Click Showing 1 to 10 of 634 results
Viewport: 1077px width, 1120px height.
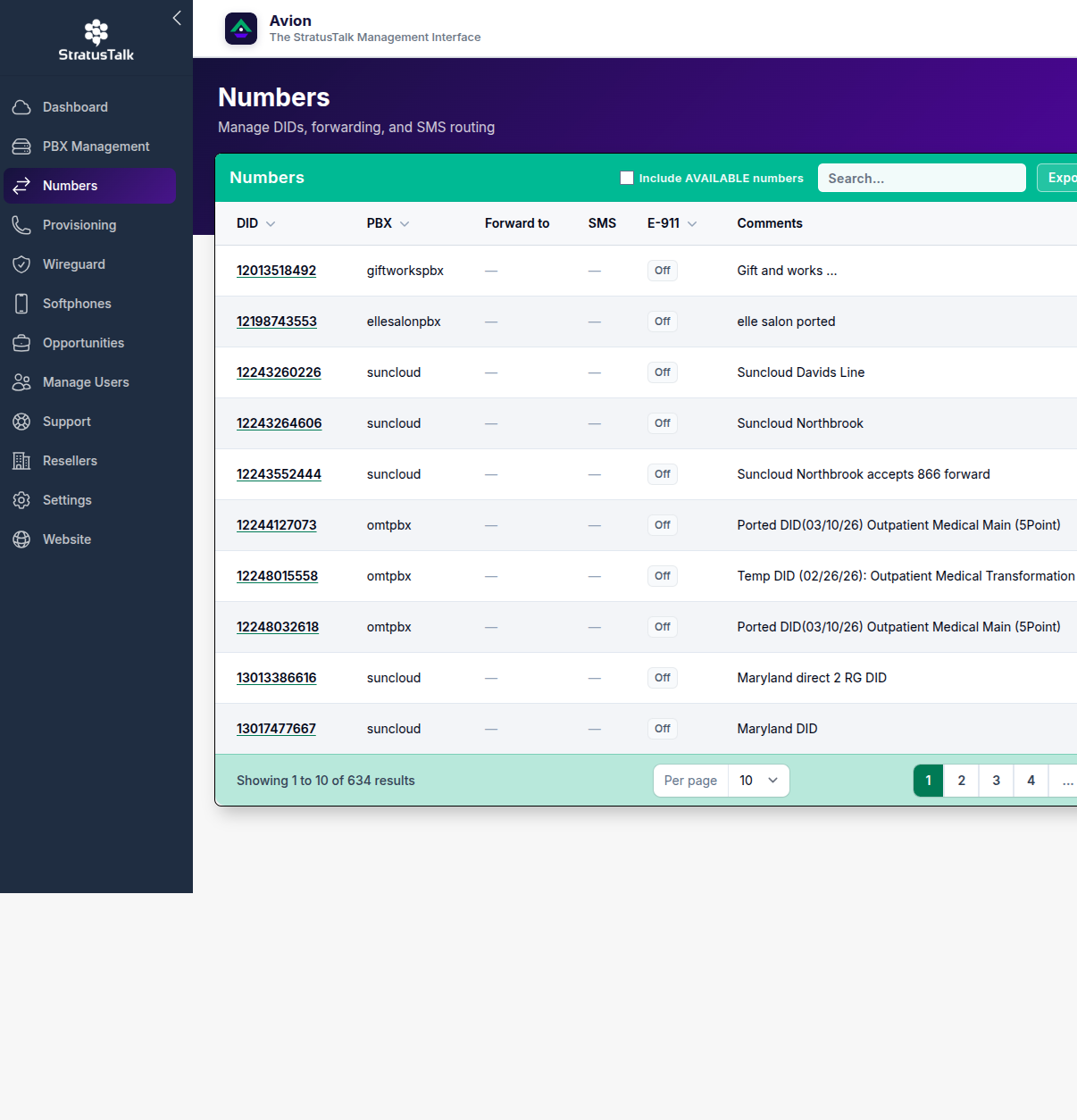[x=326, y=781]
